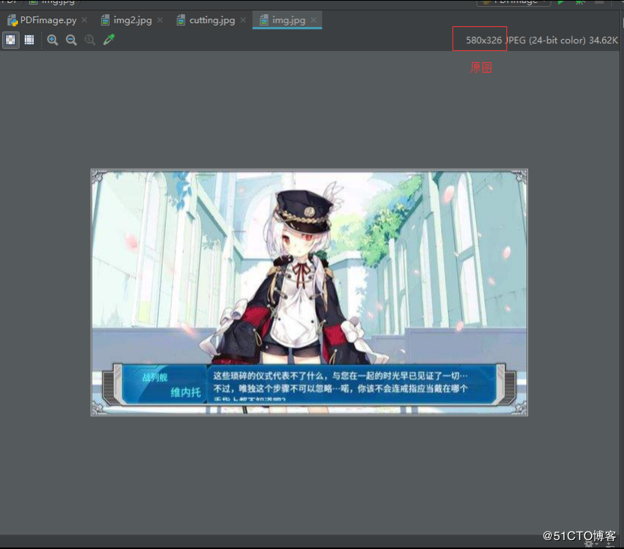Viewport: 624px width, 549px height.
Task: Select the img.jpg tab
Action: click(289, 20)
